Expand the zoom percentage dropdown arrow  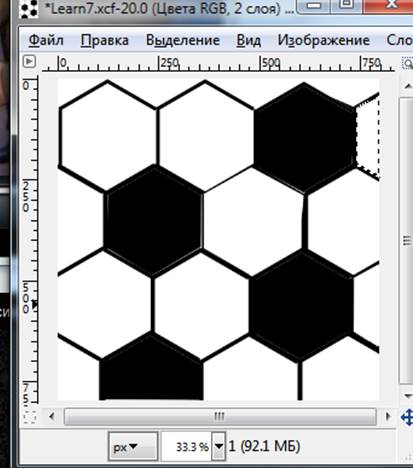tap(219, 446)
